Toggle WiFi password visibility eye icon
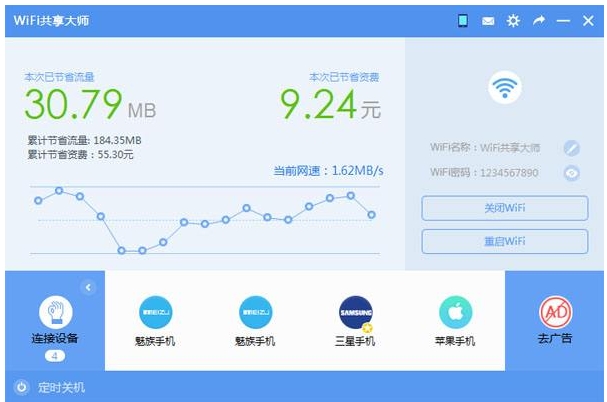The width and height of the screenshot is (607, 402). coord(571,173)
